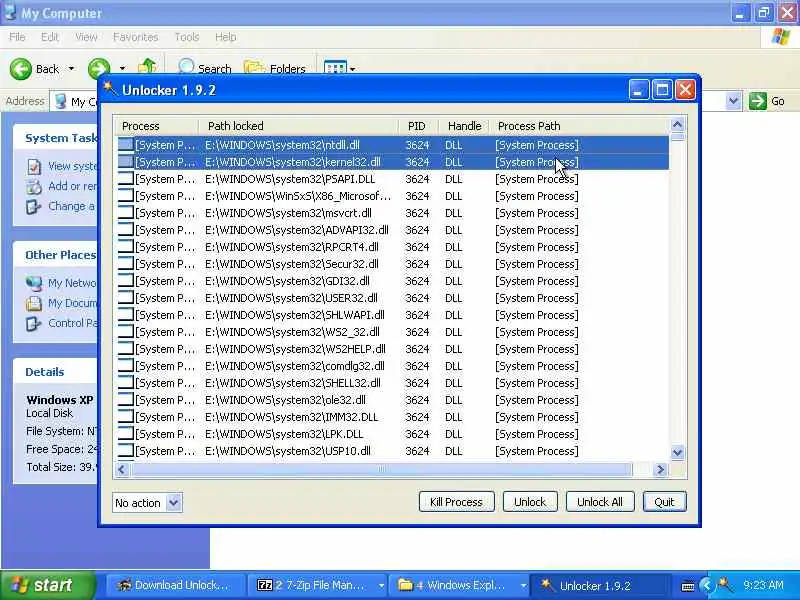This screenshot has width=800, height=600.
Task: Open Control Panel link
Action: tap(72, 323)
